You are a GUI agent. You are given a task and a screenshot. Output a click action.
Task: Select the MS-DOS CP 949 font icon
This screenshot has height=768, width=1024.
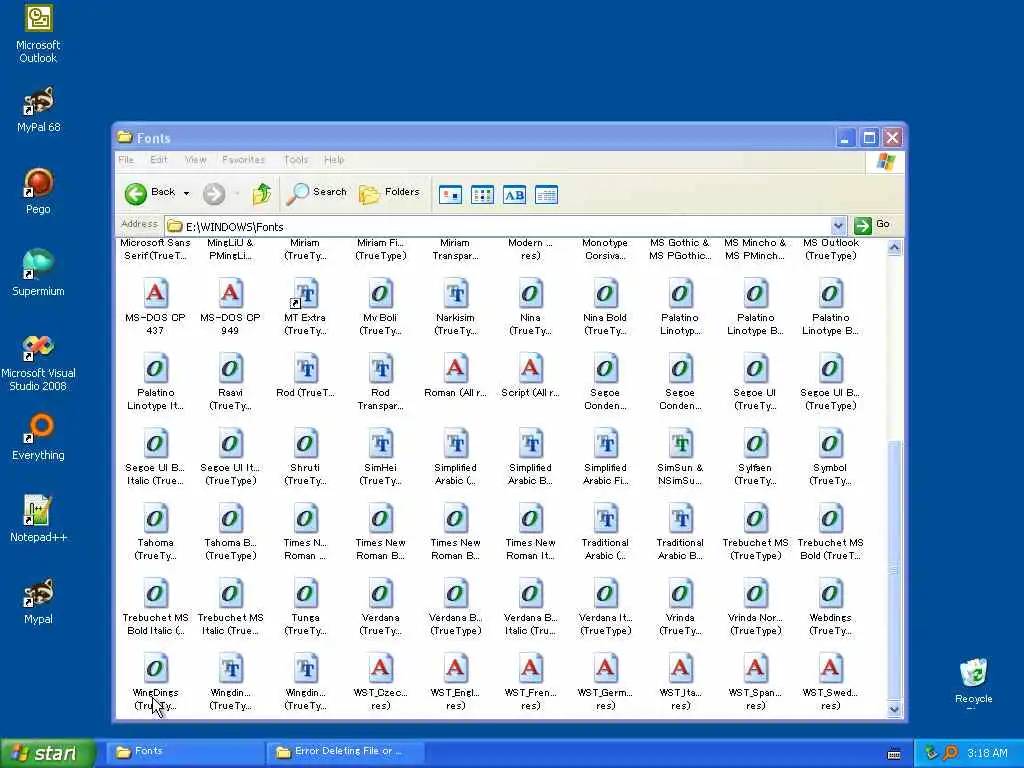(230, 293)
